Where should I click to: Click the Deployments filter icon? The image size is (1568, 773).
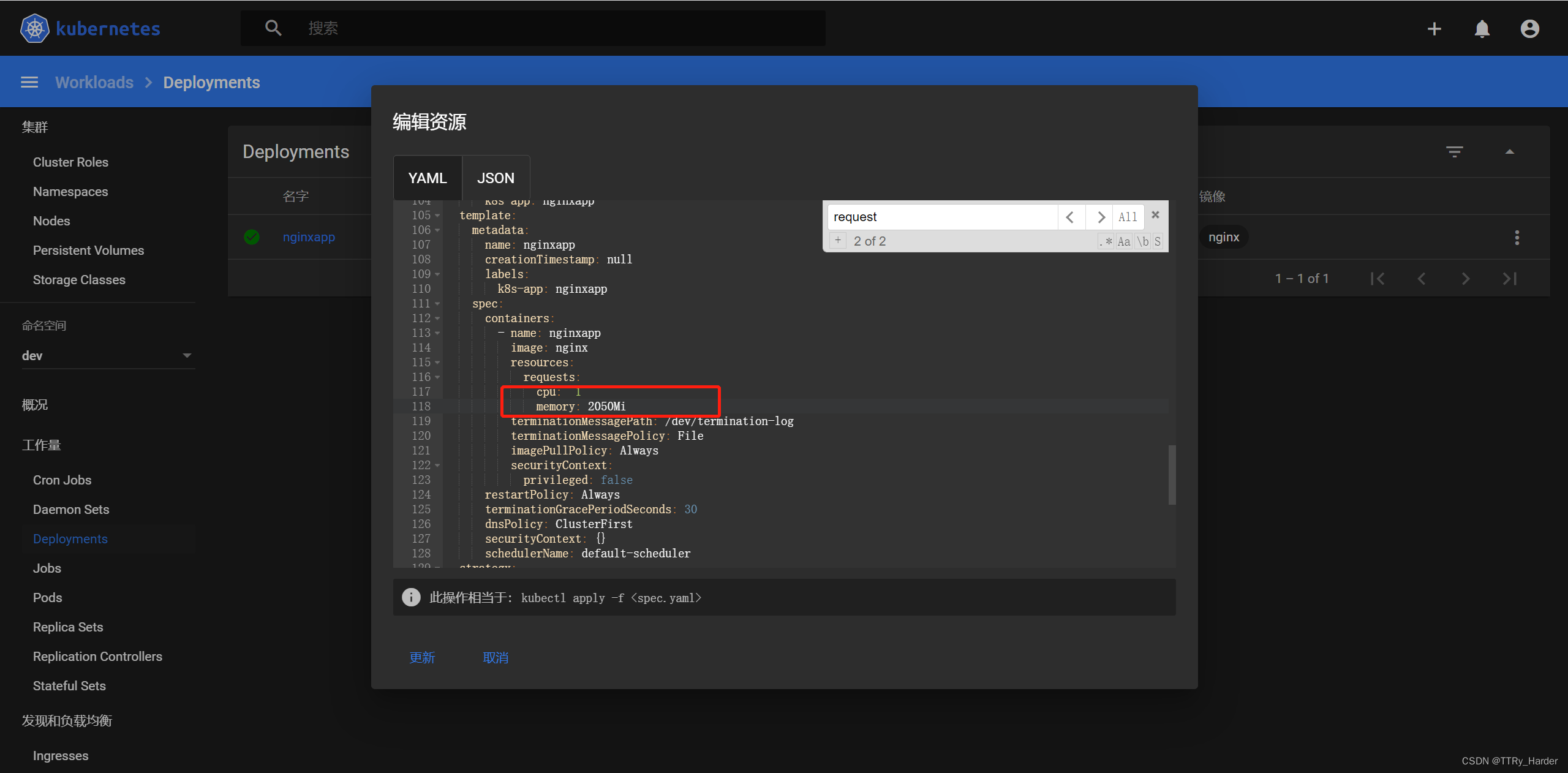coord(1454,151)
